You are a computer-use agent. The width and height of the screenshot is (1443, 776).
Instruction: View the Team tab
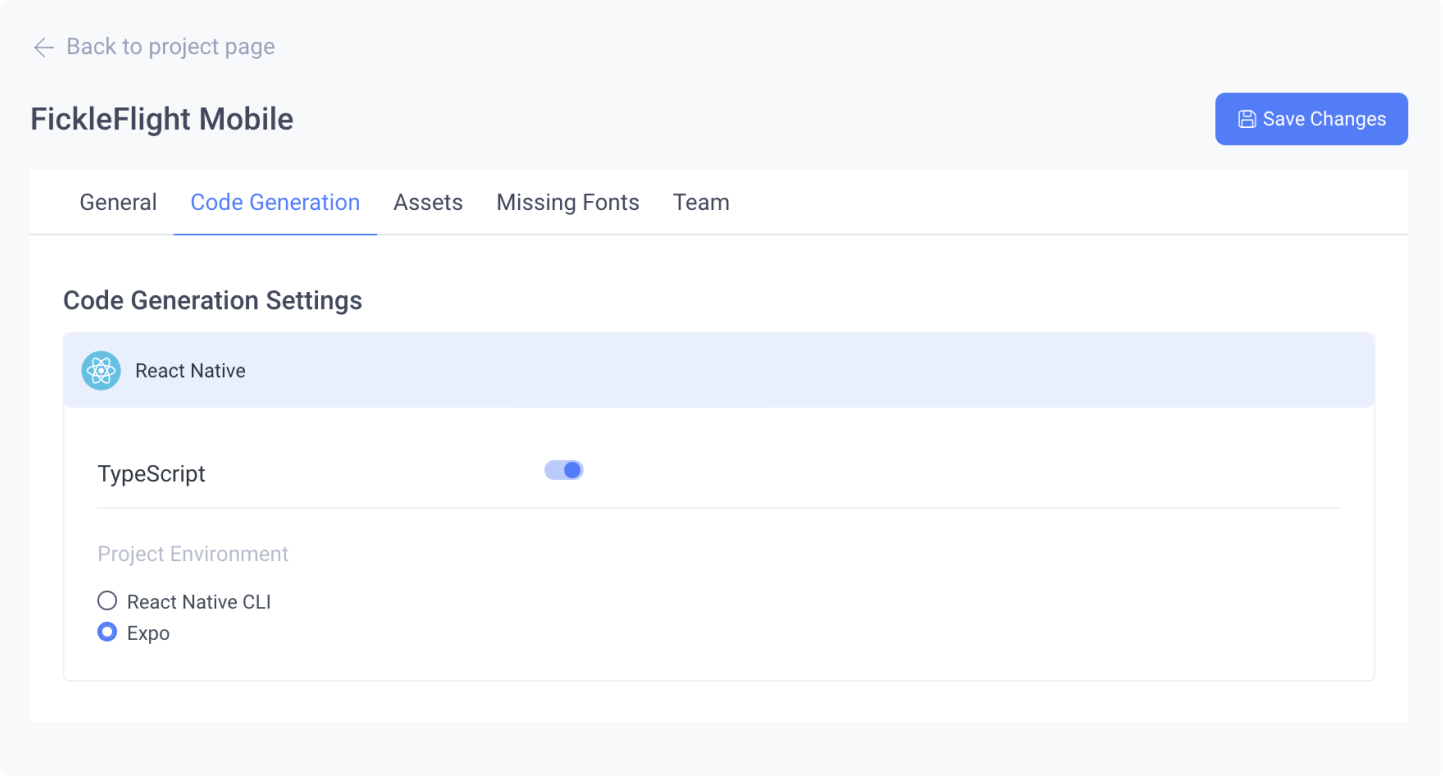coord(701,202)
